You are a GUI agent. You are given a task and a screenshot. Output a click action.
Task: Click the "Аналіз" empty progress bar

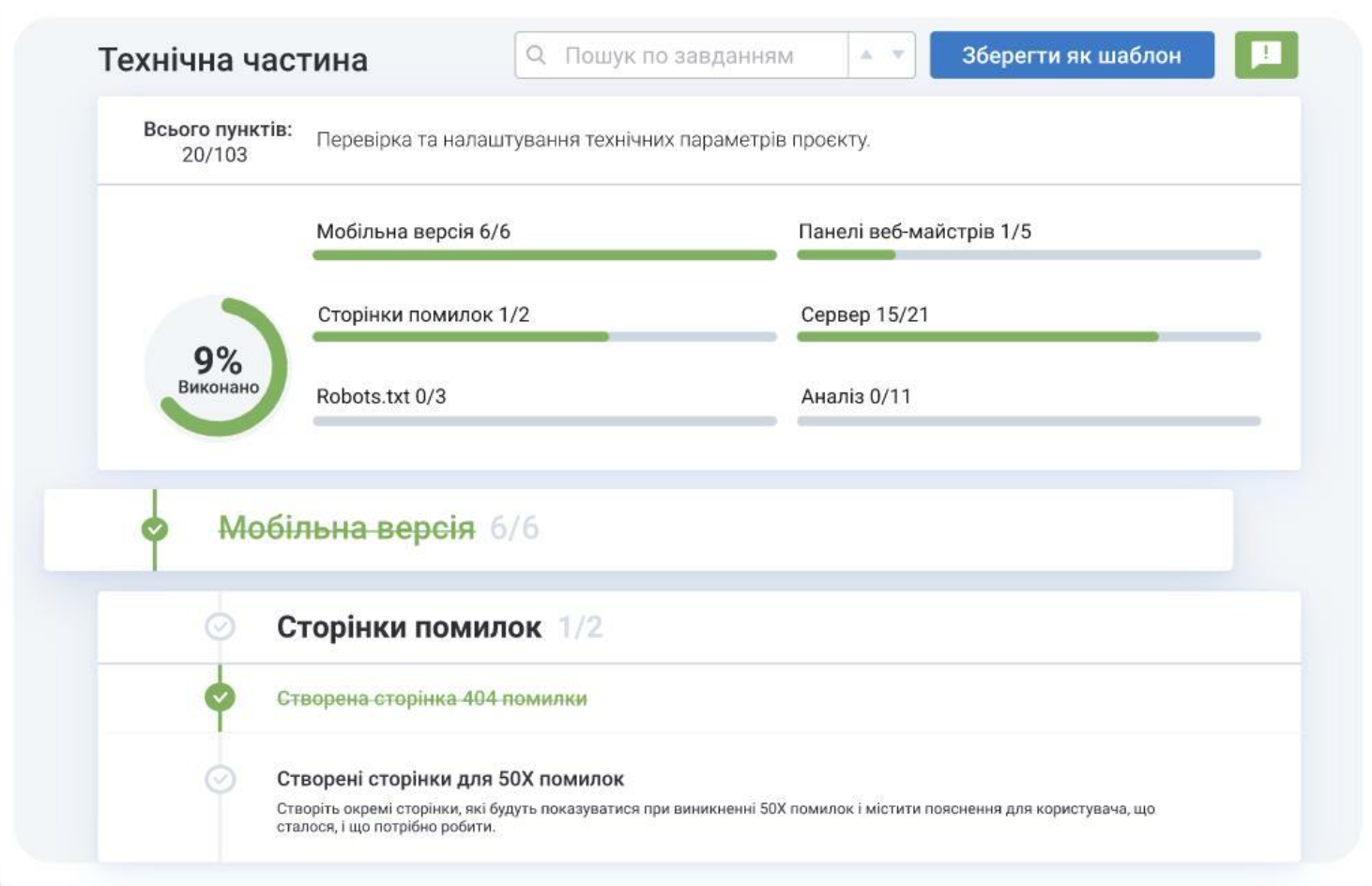[x=1029, y=421]
